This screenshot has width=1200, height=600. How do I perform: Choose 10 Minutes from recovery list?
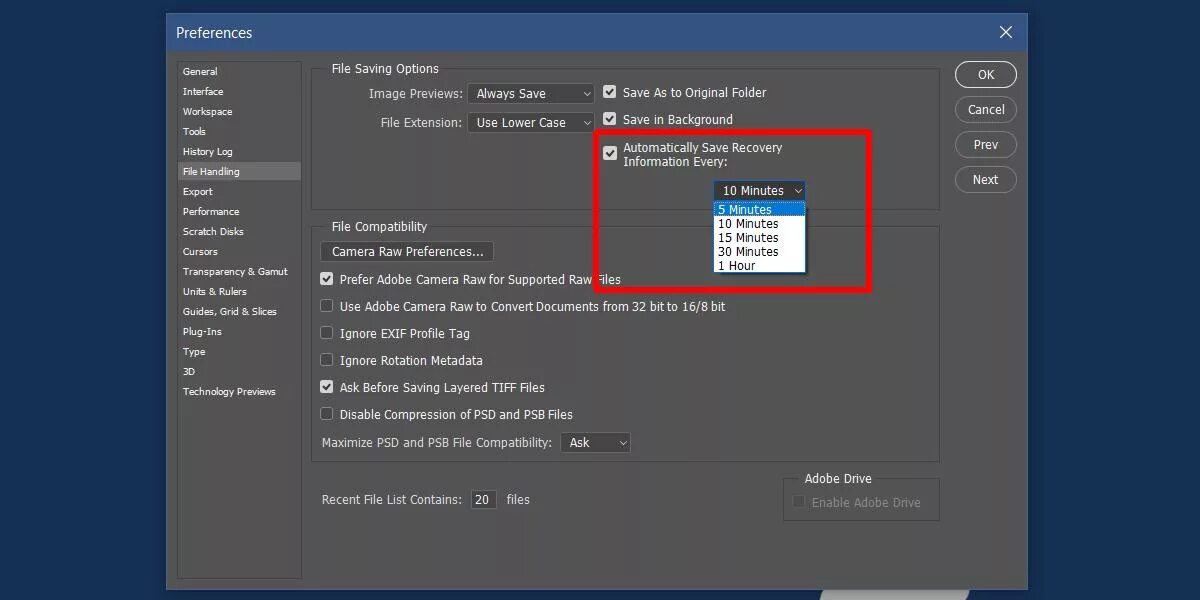pyautogui.click(x=760, y=224)
